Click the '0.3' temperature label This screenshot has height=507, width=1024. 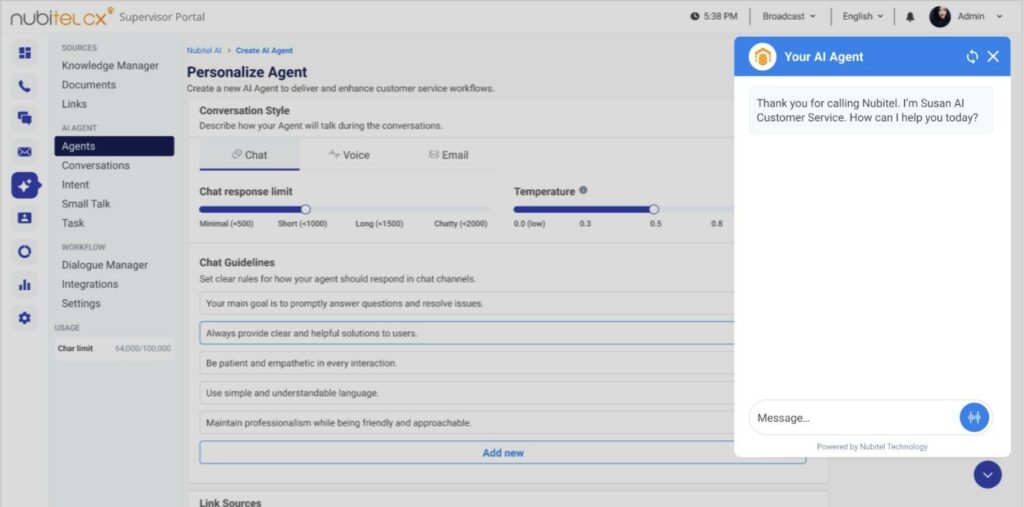tap(585, 223)
